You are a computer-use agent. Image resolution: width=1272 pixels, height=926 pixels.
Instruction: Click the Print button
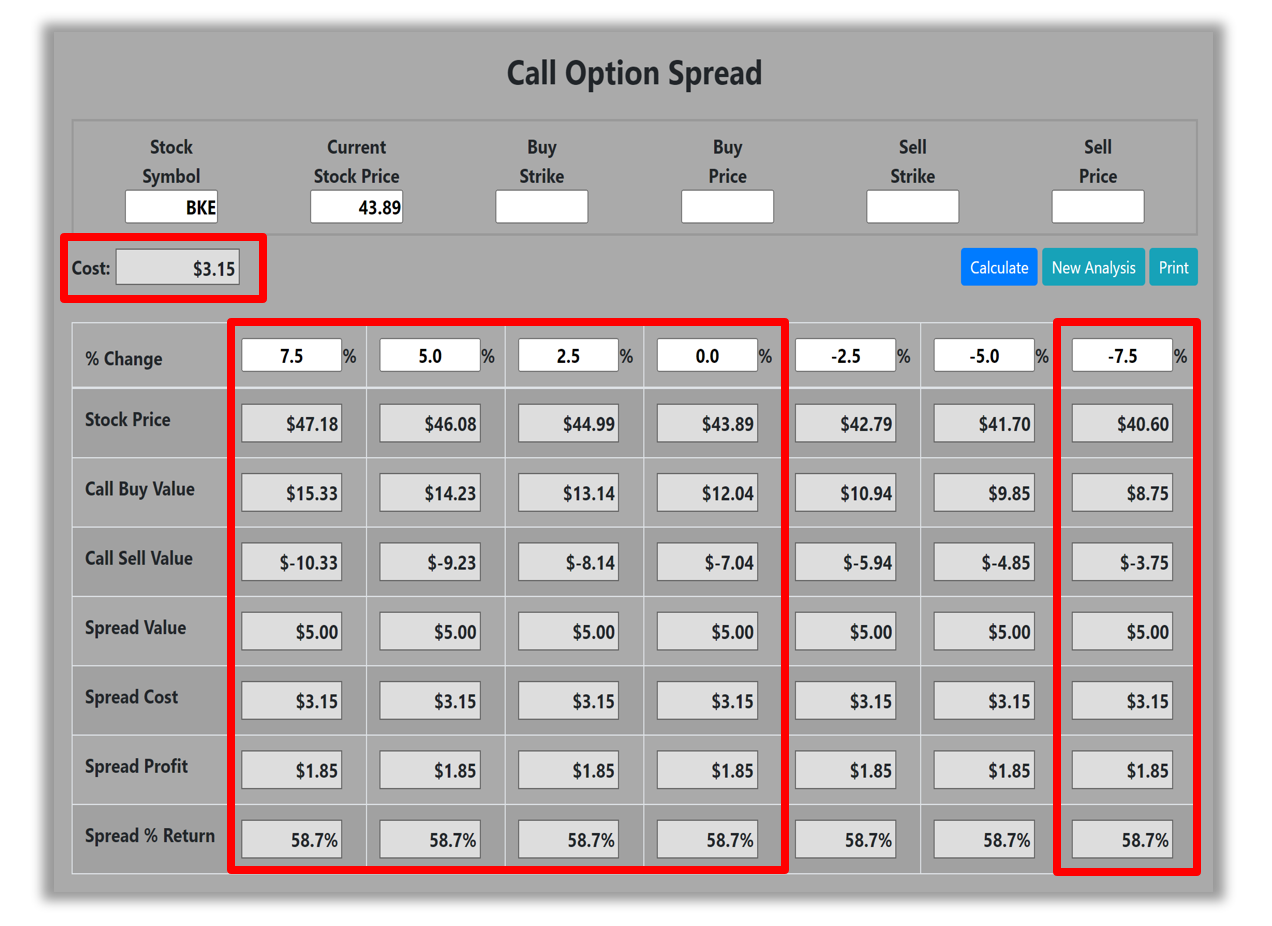(1173, 267)
